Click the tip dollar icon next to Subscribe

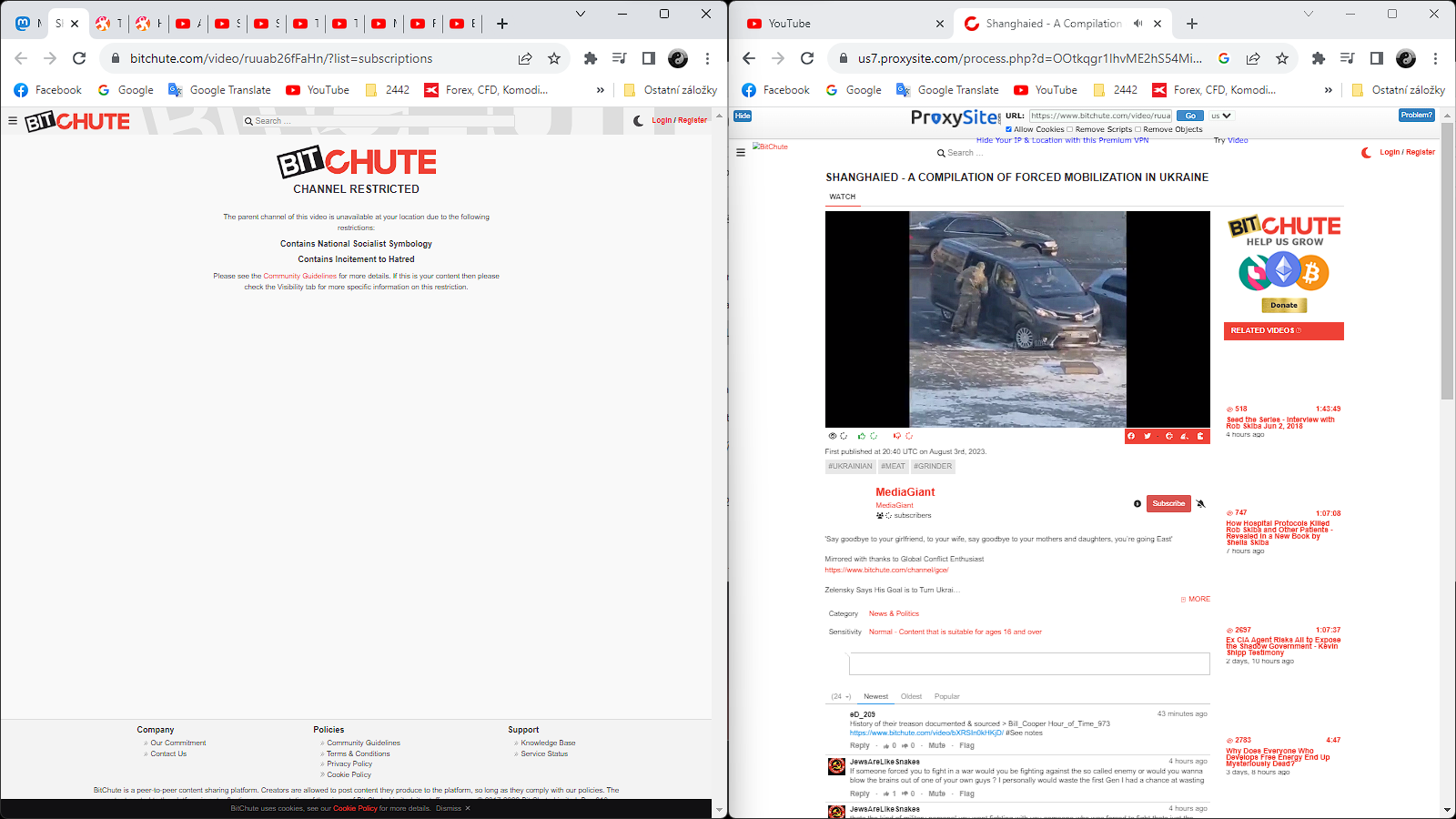pos(1137,503)
